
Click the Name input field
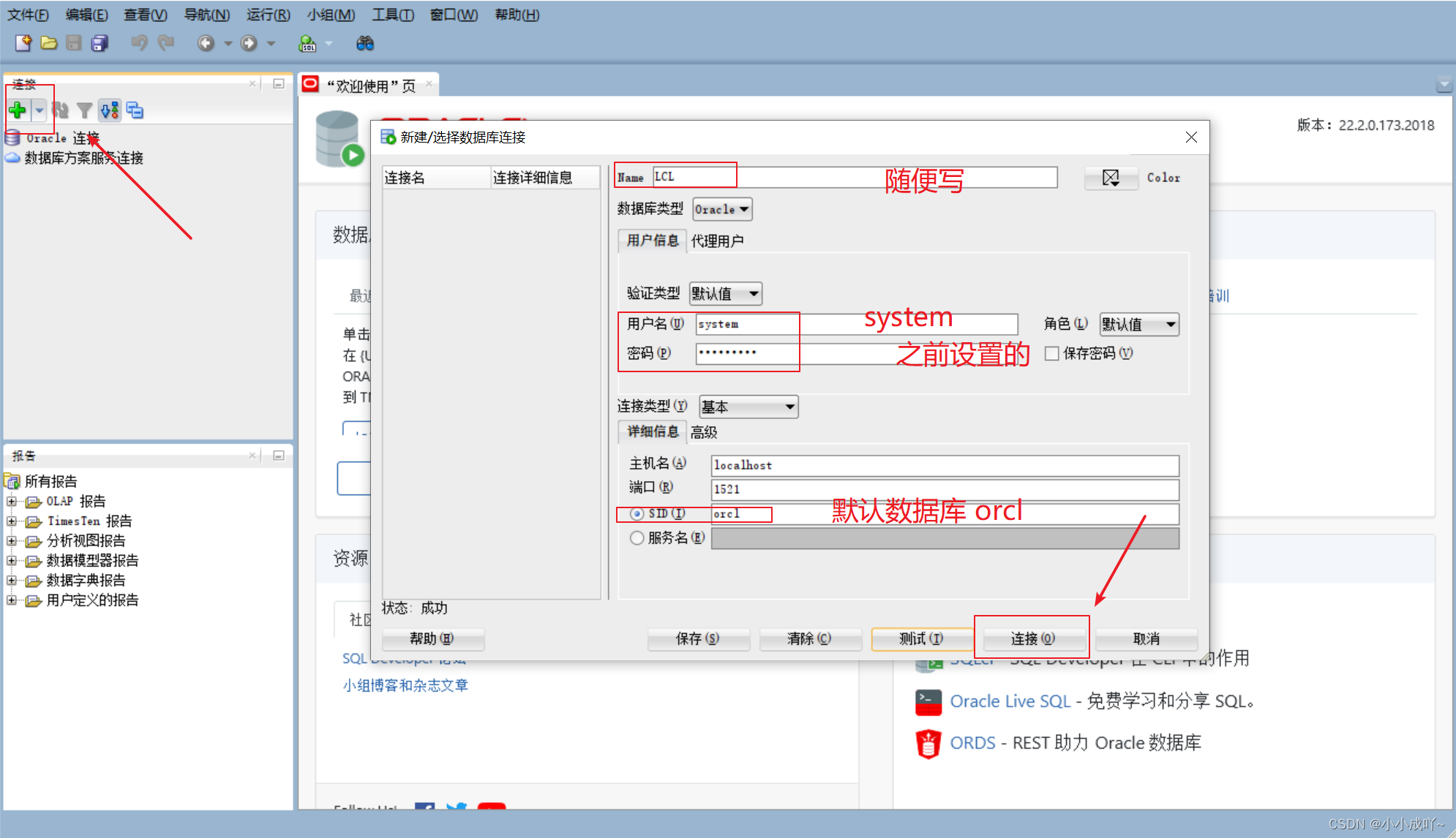pyautogui.click(x=855, y=177)
